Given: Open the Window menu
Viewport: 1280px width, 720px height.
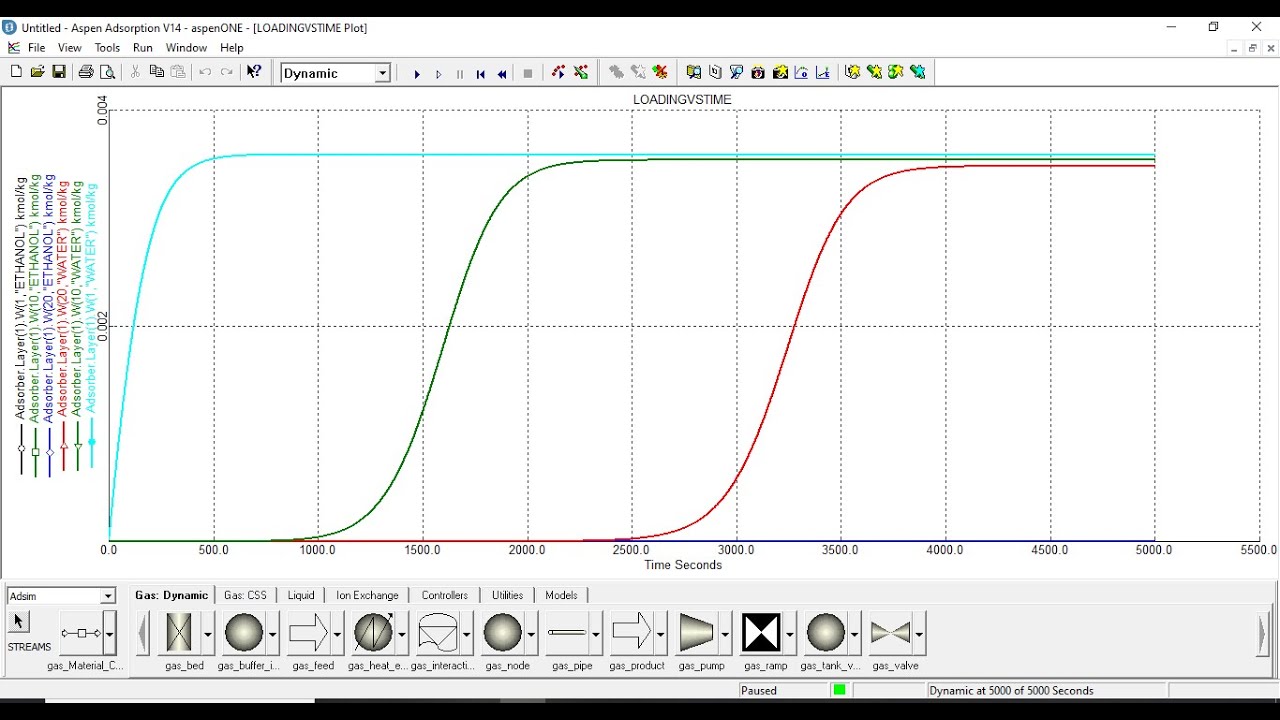Looking at the screenshot, I should (186, 48).
